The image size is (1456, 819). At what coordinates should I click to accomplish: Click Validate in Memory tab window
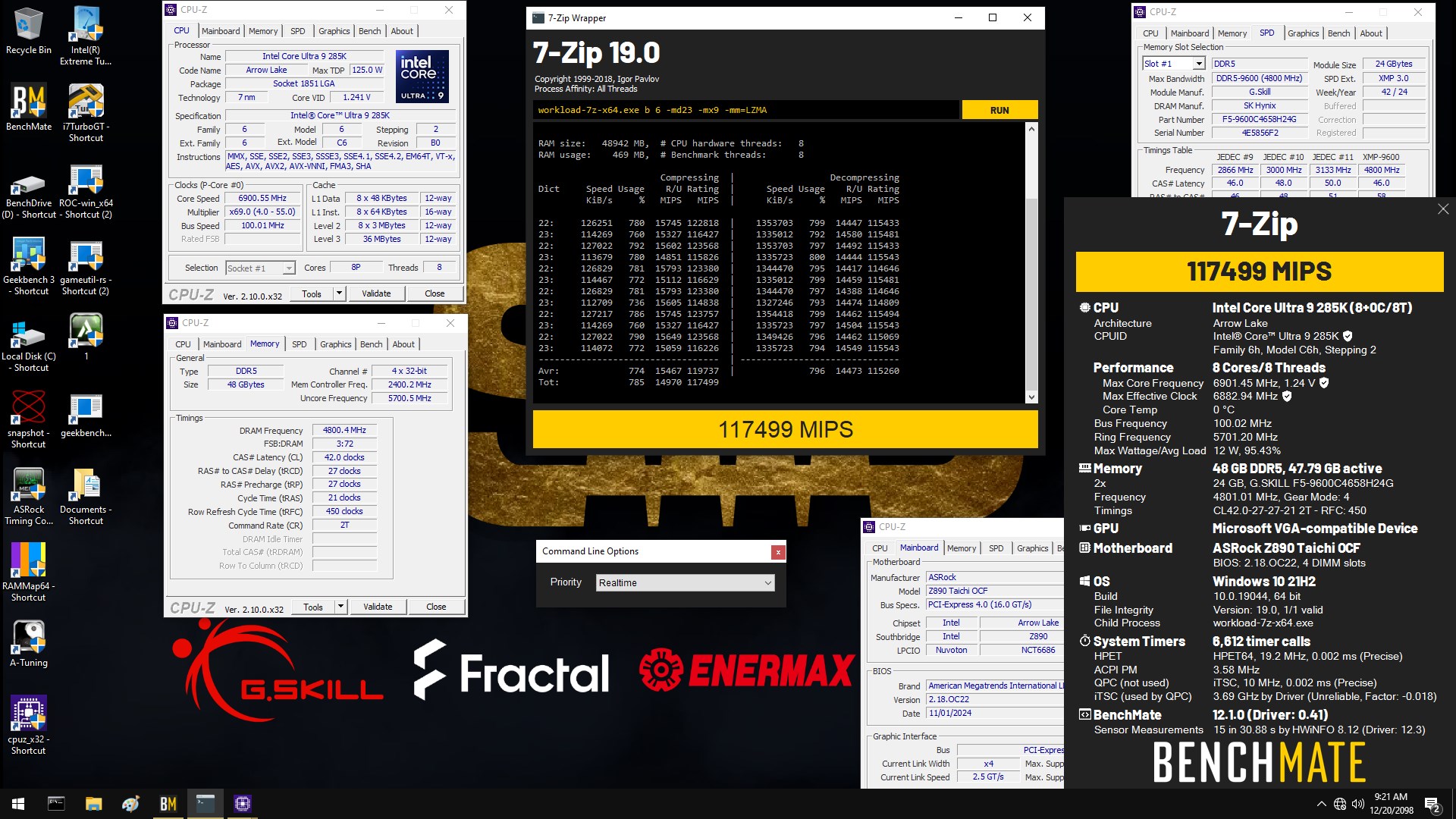pyautogui.click(x=378, y=607)
